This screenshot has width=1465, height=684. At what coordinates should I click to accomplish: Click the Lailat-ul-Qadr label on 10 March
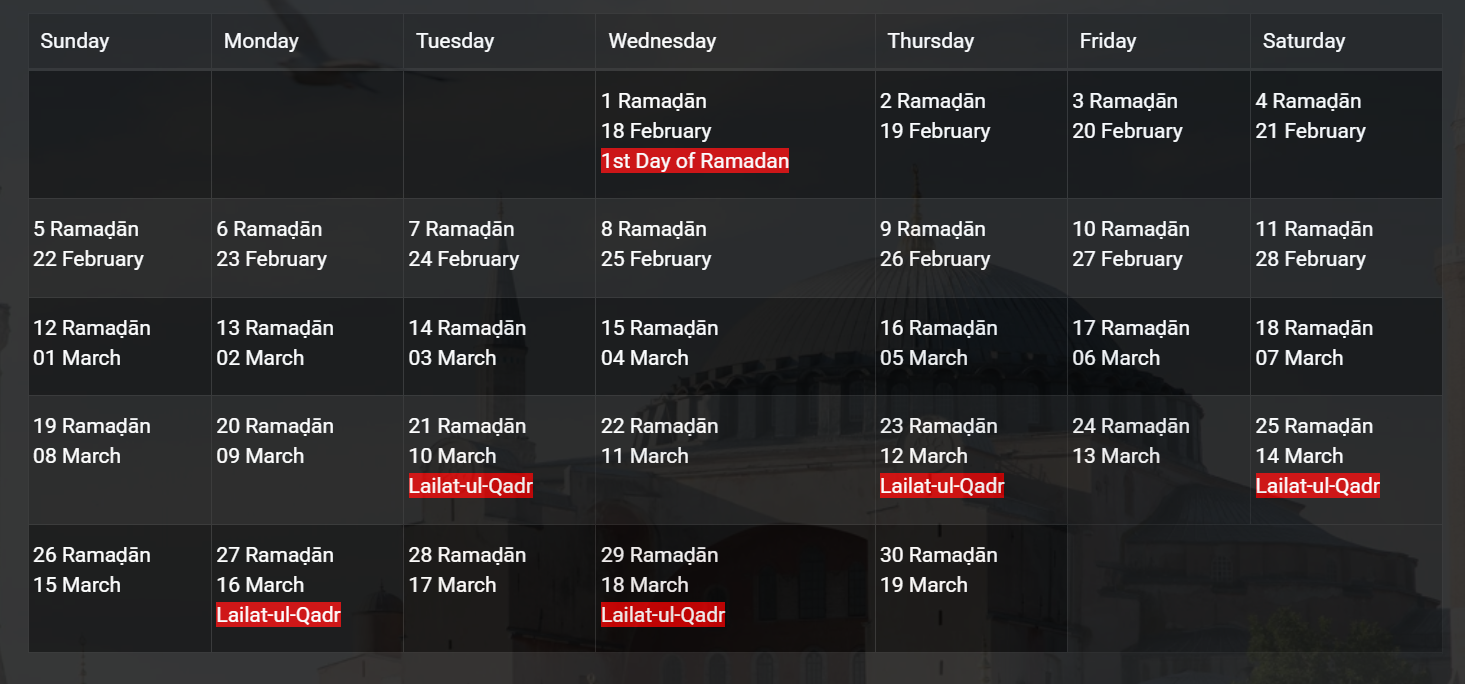tap(470, 486)
